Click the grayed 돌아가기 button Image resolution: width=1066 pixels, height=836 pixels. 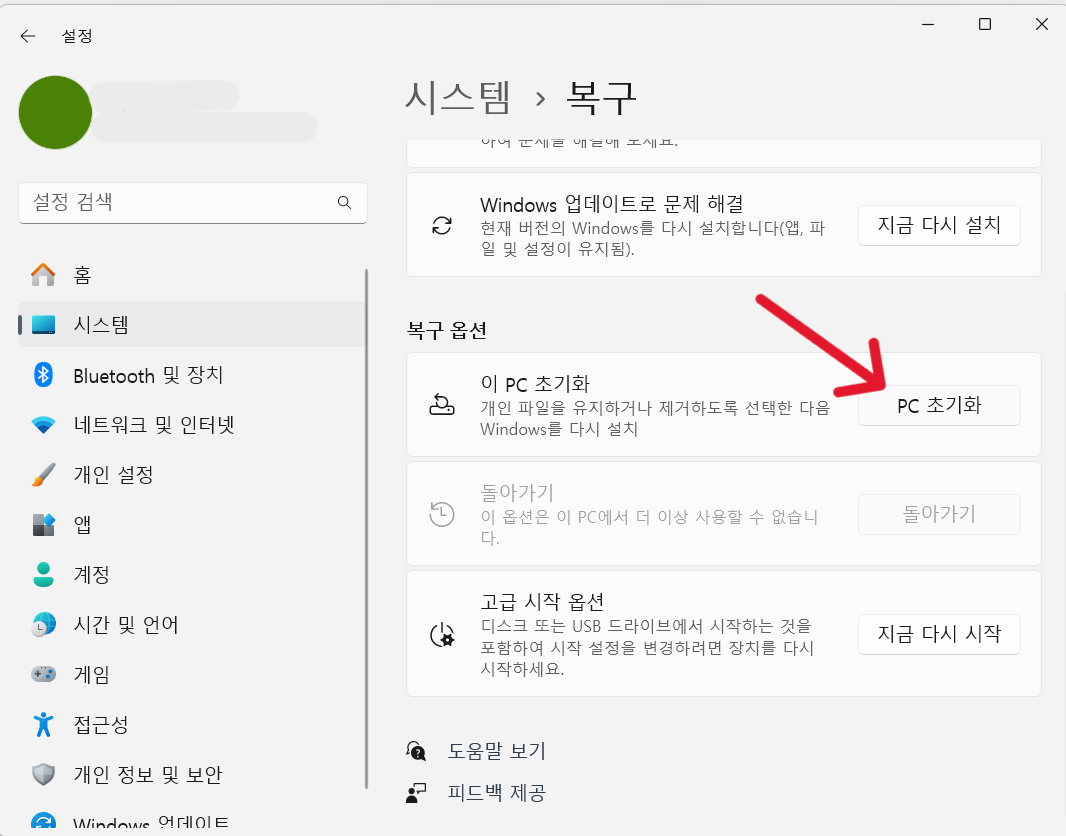pyautogui.click(x=939, y=515)
